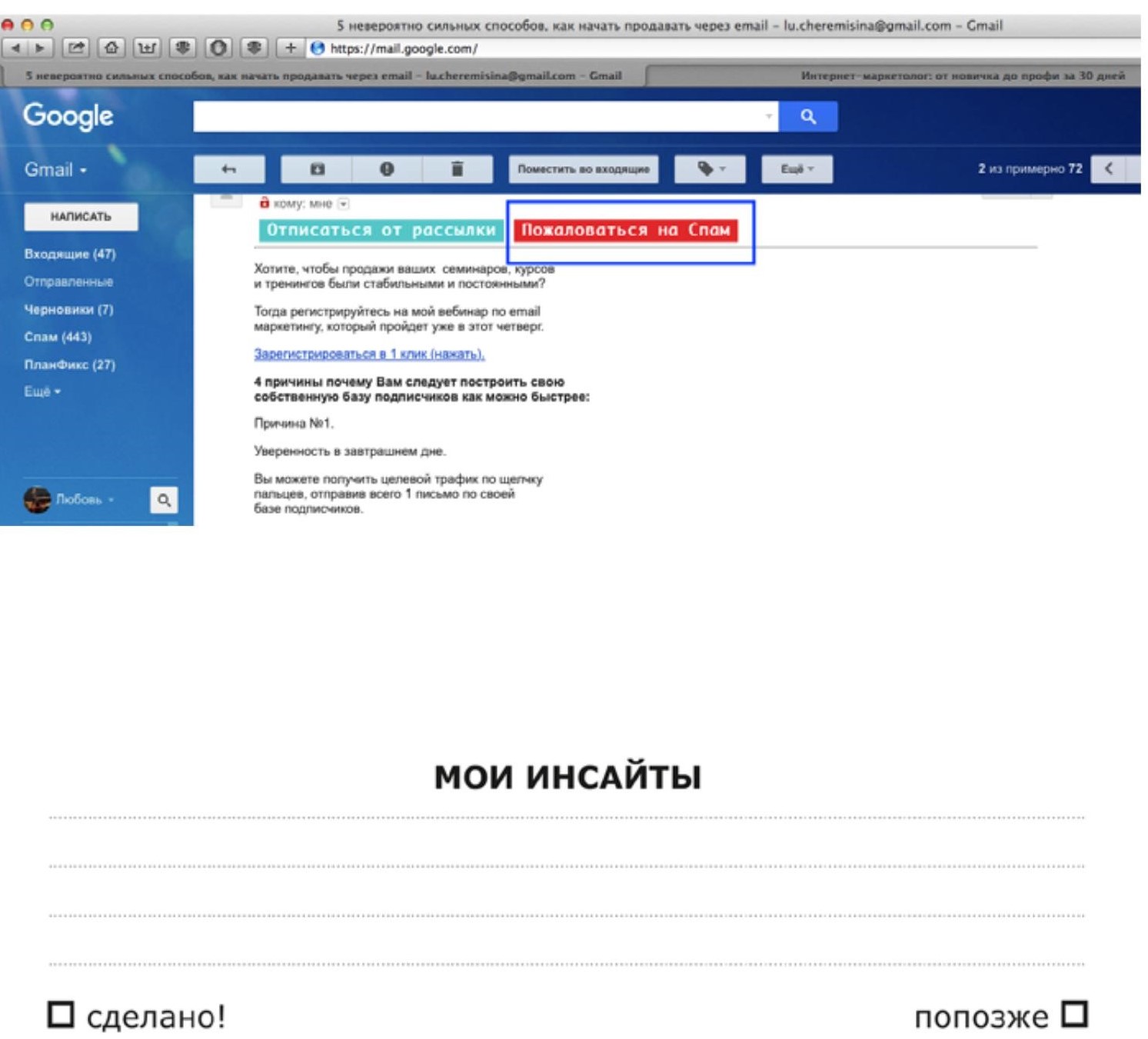The width and height of the screenshot is (1148, 1039).
Task: Click the archive icon in Gmail toolbar
Action: point(317,169)
